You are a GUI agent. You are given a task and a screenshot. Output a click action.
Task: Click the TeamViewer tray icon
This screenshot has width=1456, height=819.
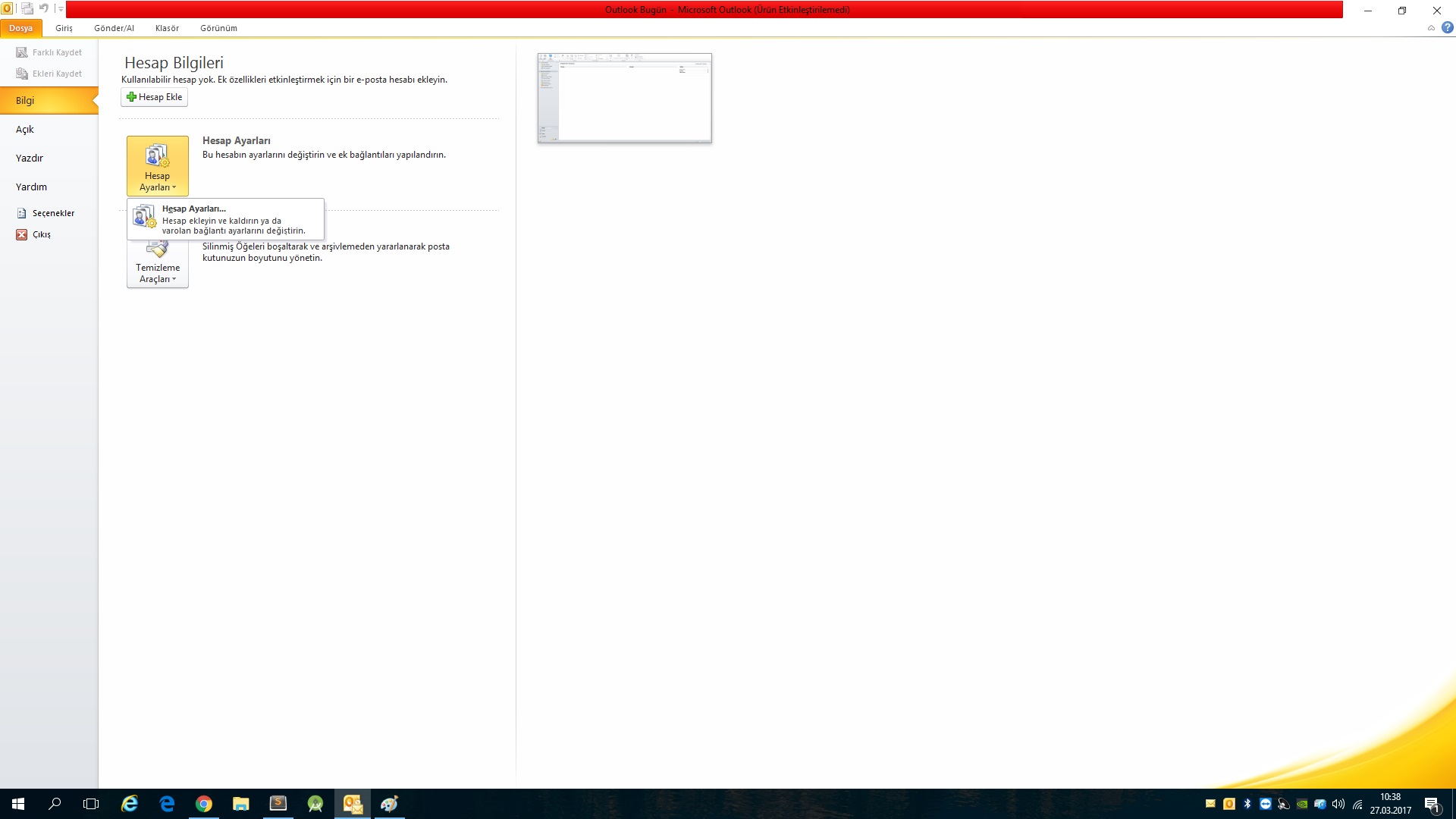click(x=1266, y=804)
